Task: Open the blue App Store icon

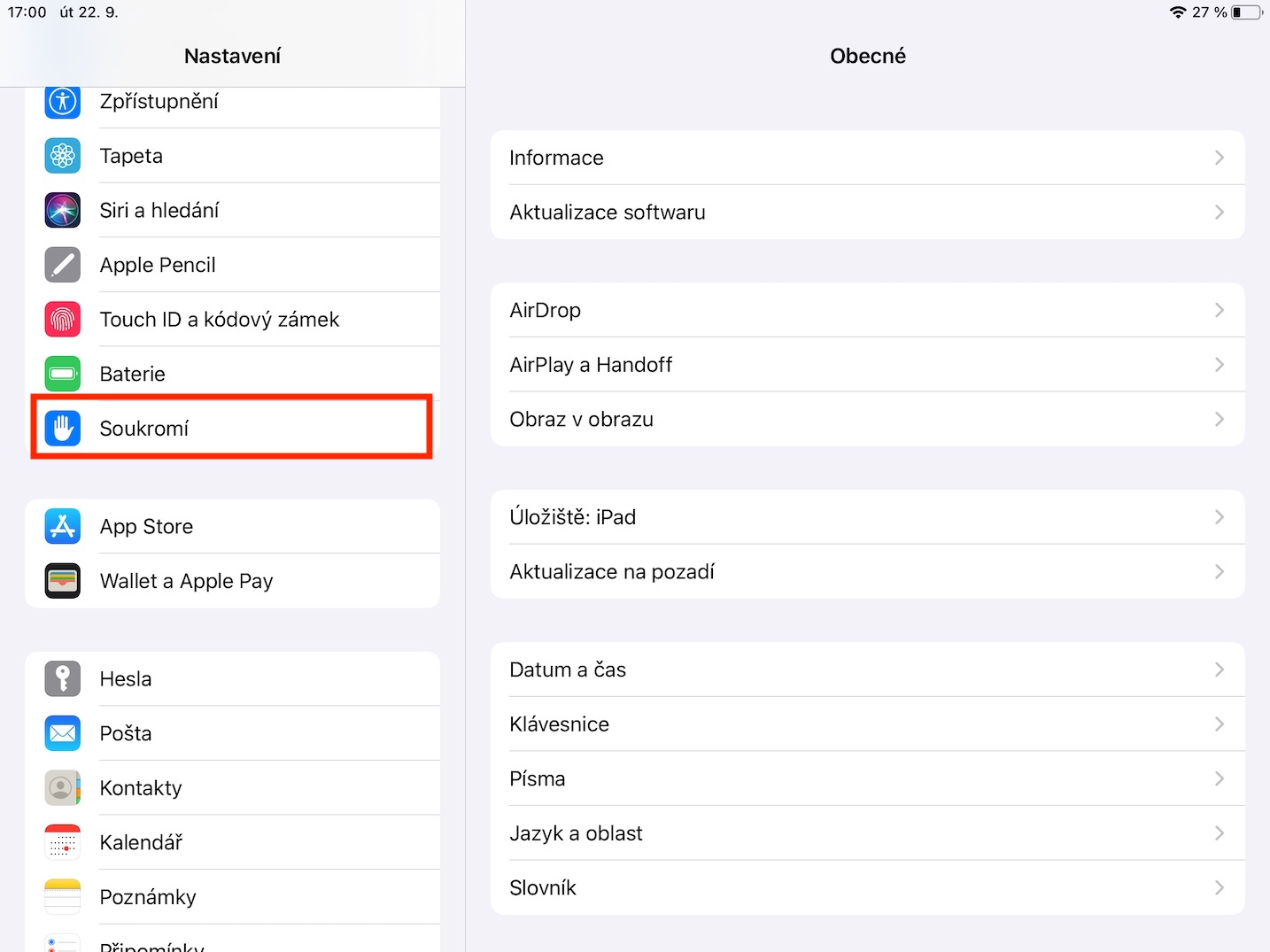Action: click(x=63, y=527)
